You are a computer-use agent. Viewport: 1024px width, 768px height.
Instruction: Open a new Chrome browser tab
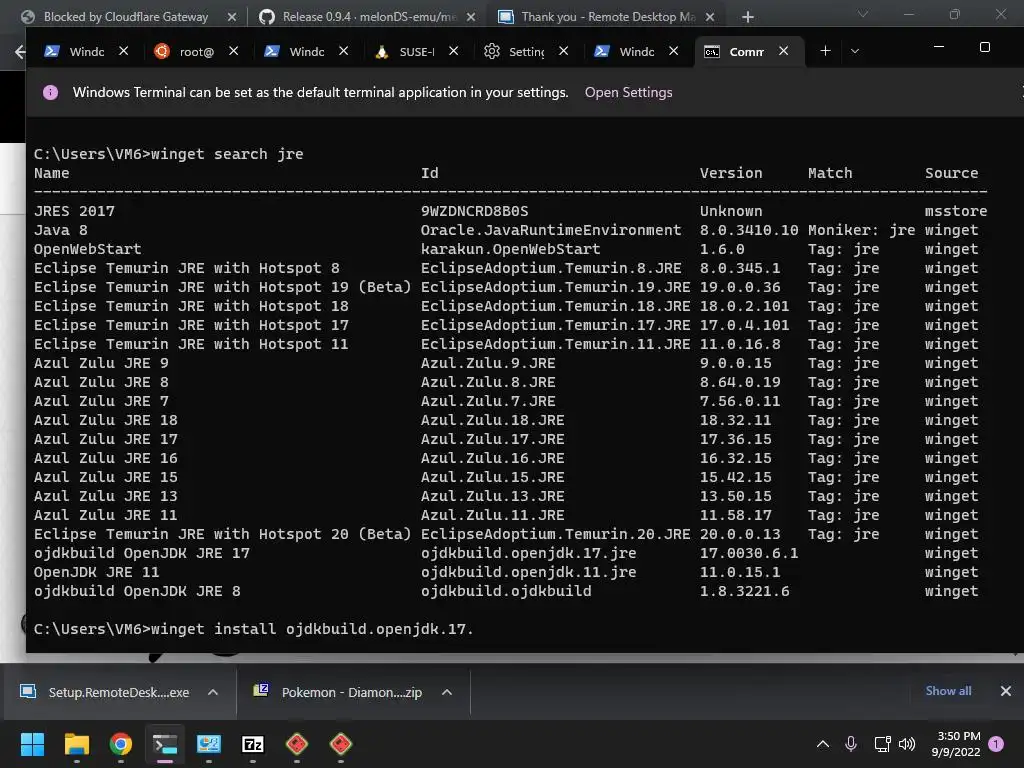pos(748,17)
